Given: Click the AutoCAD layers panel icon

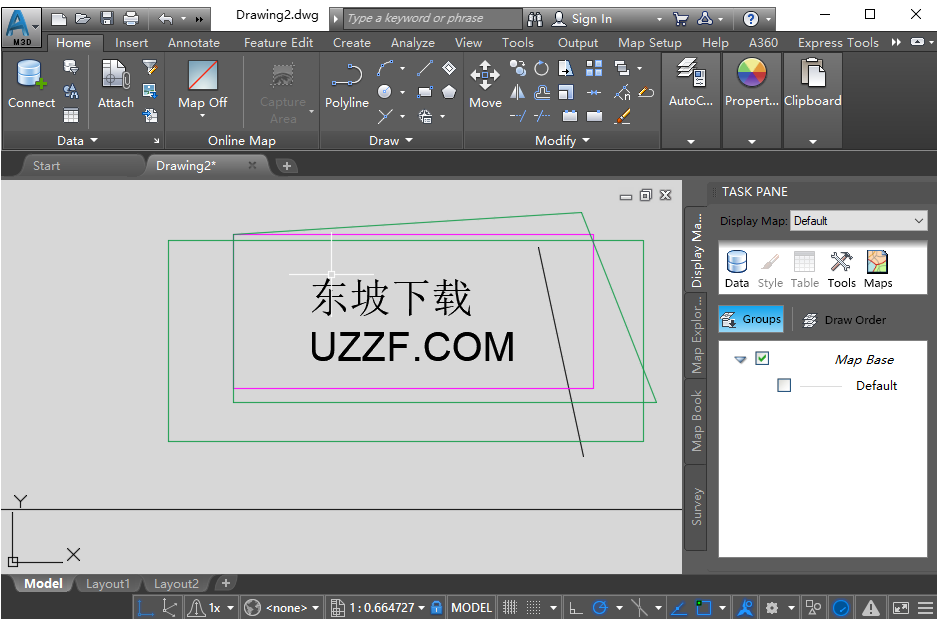Looking at the screenshot, I should click(x=691, y=73).
